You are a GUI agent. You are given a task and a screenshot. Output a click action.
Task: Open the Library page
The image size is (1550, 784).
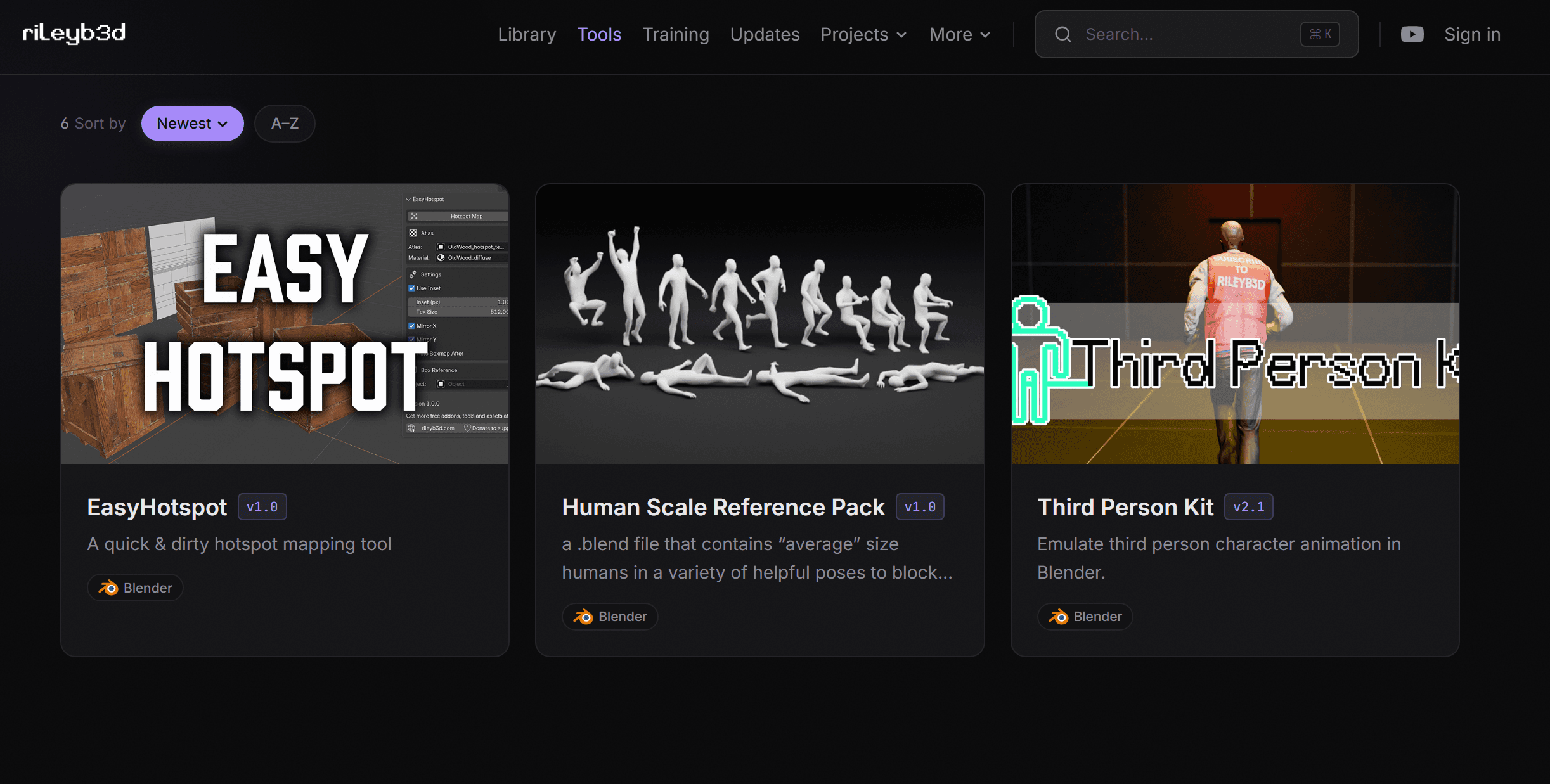[527, 34]
